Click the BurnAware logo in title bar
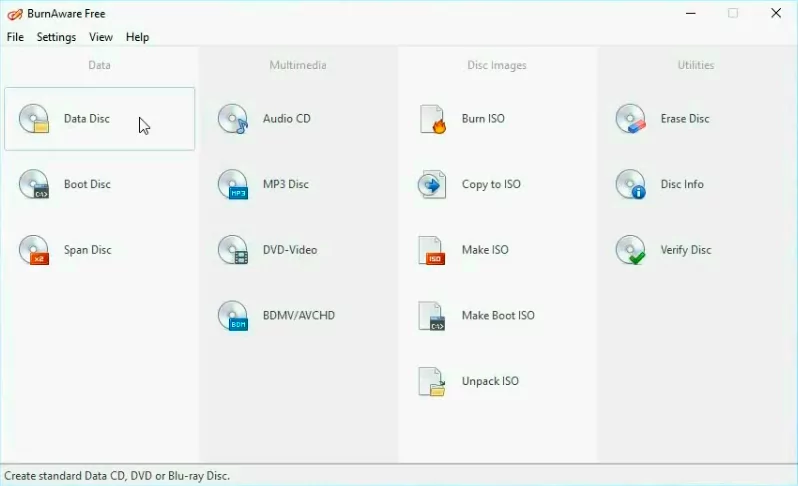The height and width of the screenshot is (486, 798). 15,14
